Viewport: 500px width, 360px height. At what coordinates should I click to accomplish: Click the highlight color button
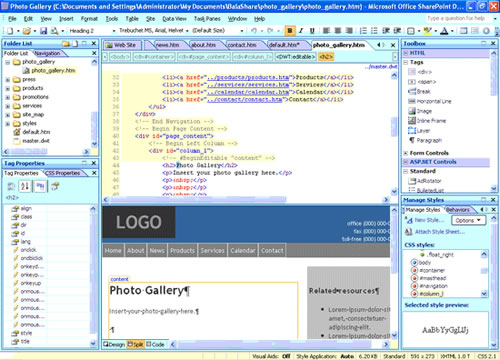(427, 31)
